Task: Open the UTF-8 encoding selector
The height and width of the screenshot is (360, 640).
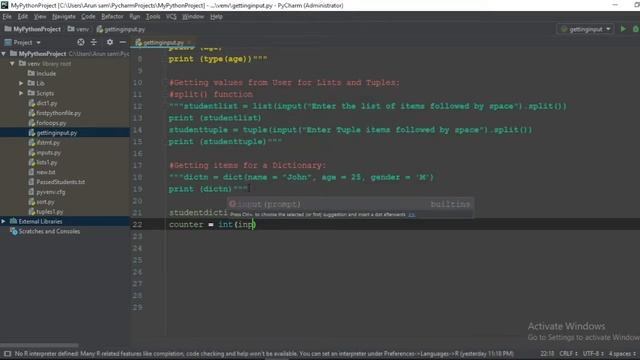Action: coord(593,353)
